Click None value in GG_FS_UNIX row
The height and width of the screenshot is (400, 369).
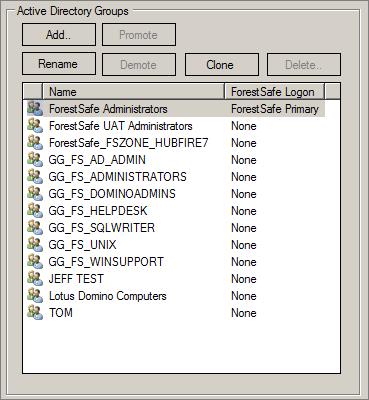(244, 245)
